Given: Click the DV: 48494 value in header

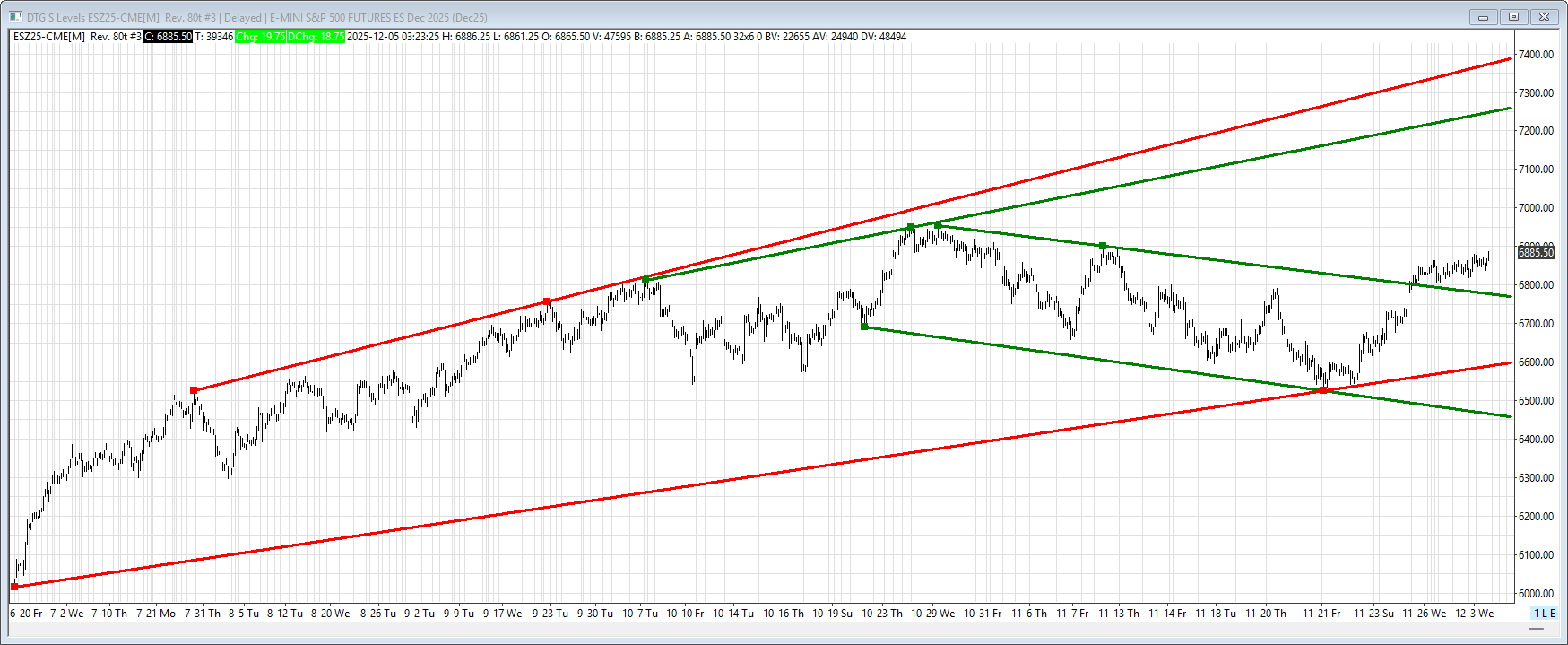Looking at the screenshot, I should (884, 37).
